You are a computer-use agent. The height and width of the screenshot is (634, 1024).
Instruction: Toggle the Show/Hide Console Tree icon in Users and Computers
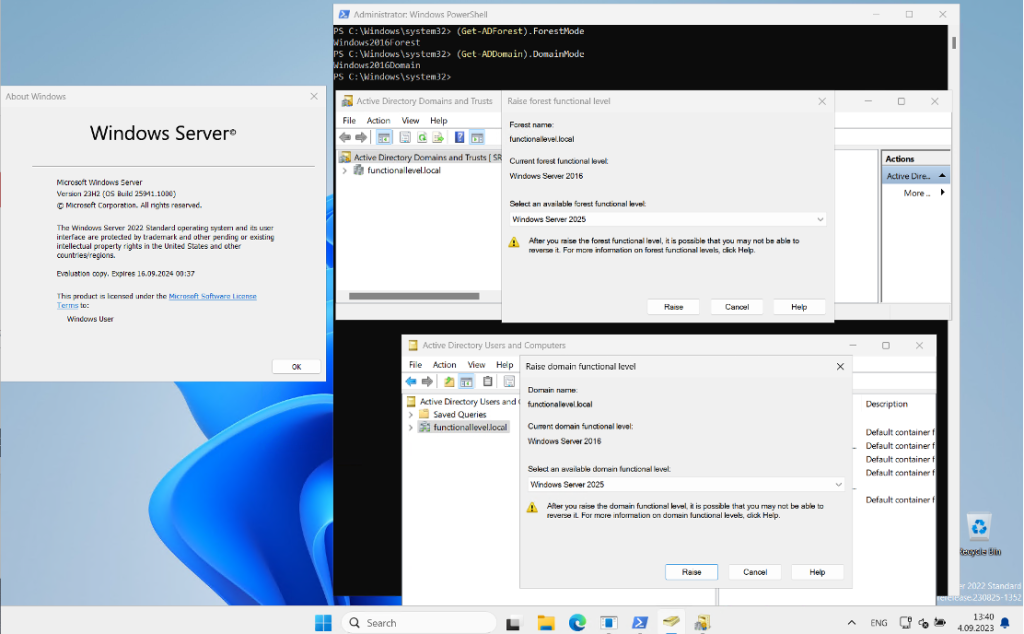coord(466,380)
